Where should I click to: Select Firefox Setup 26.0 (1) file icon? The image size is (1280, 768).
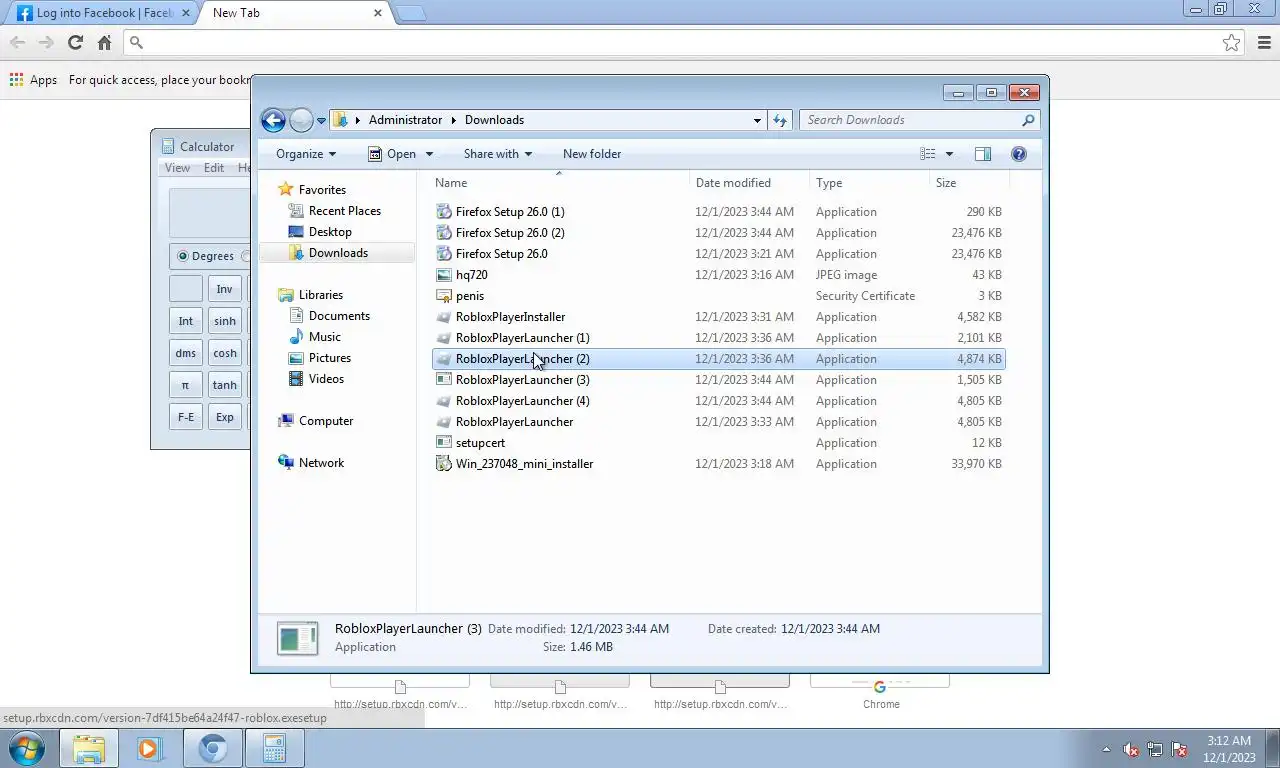click(444, 212)
